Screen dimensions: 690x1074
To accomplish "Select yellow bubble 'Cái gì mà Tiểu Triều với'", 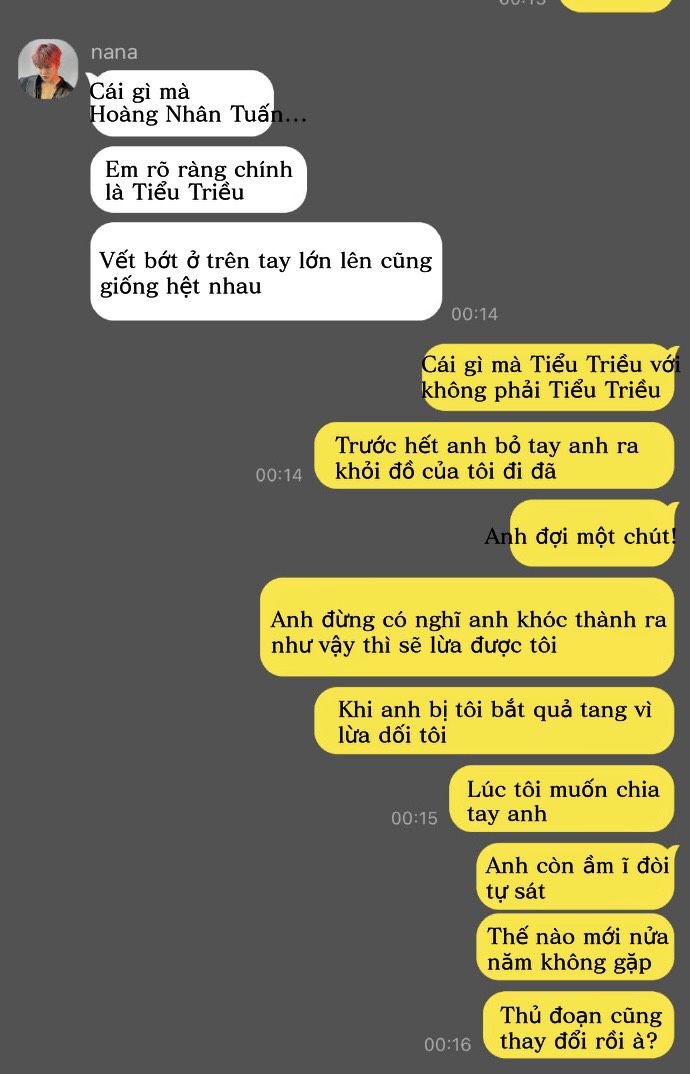I will (548, 377).
